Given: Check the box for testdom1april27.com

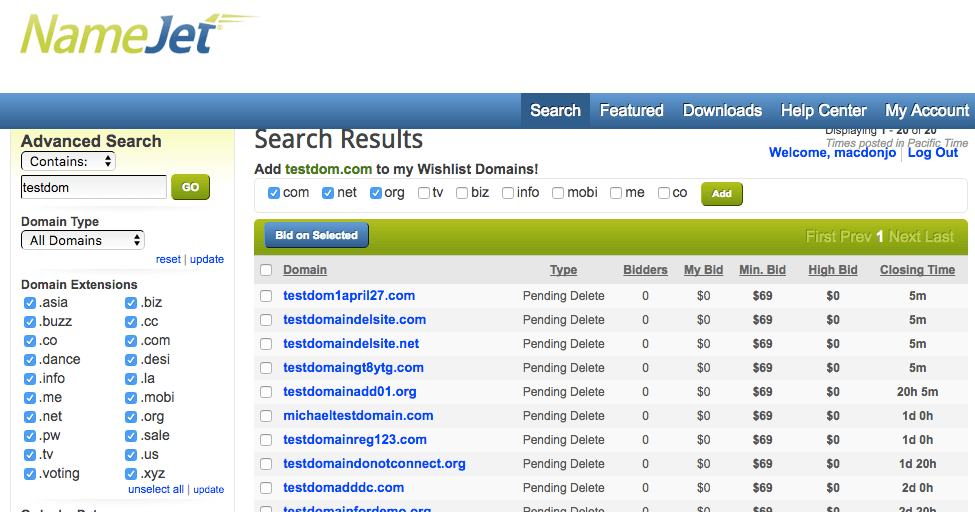Looking at the screenshot, I should (266, 296).
